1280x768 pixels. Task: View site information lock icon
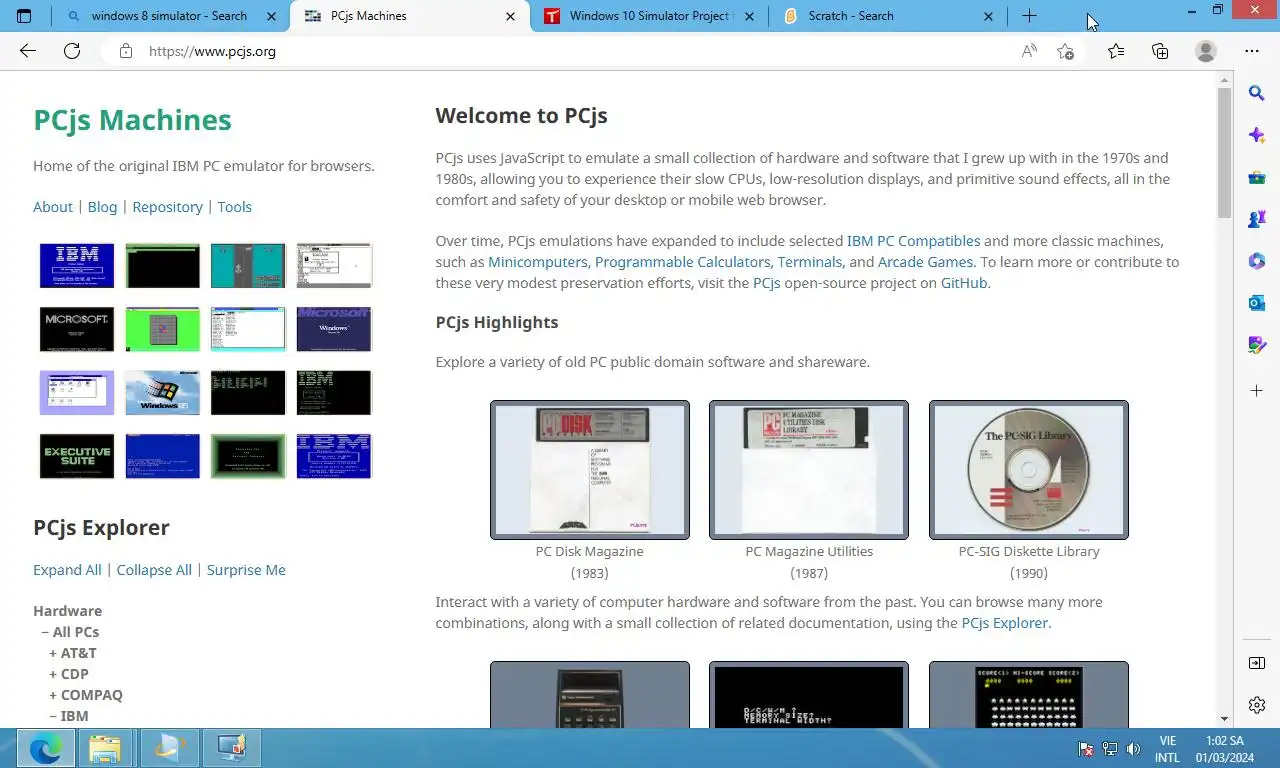click(126, 51)
